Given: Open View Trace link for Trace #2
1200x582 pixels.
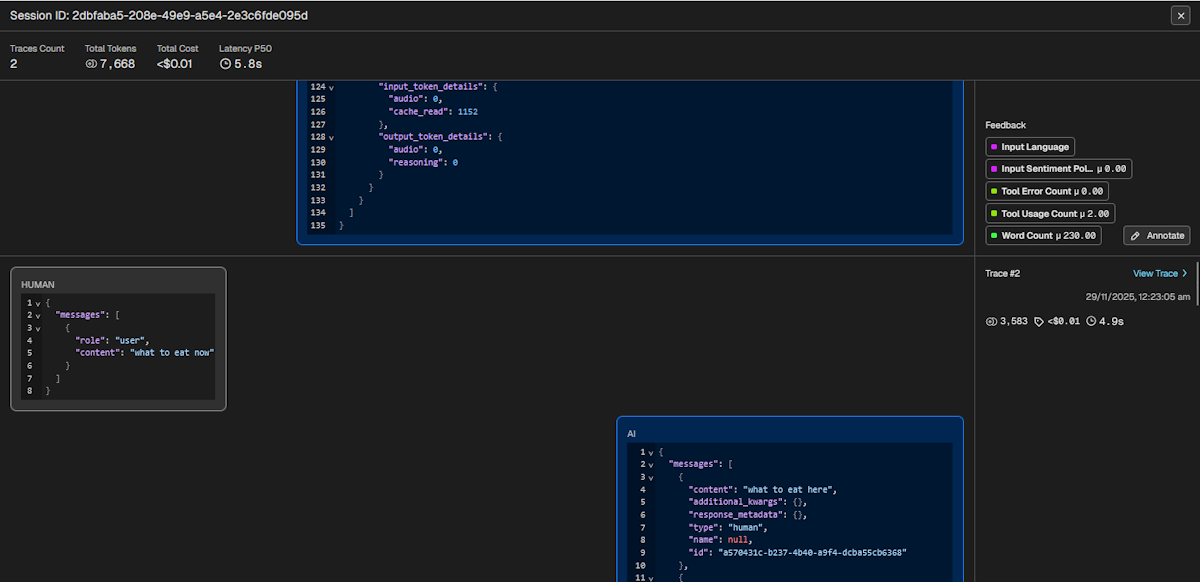Looking at the screenshot, I should pos(1155,273).
